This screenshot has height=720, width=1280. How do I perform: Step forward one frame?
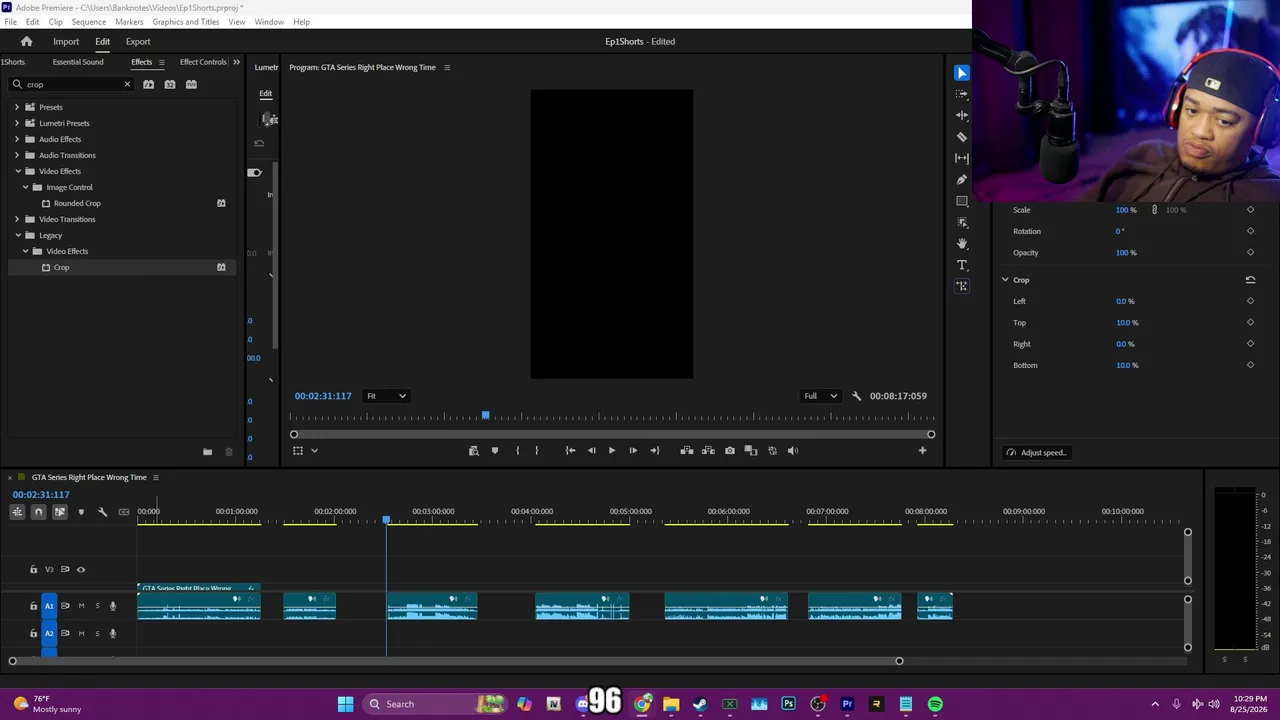[x=633, y=451]
